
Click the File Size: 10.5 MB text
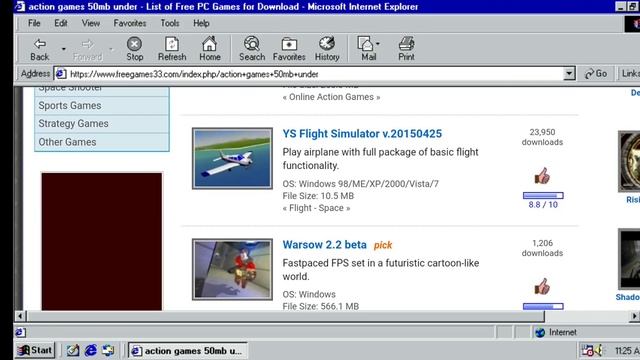(318, 196)
